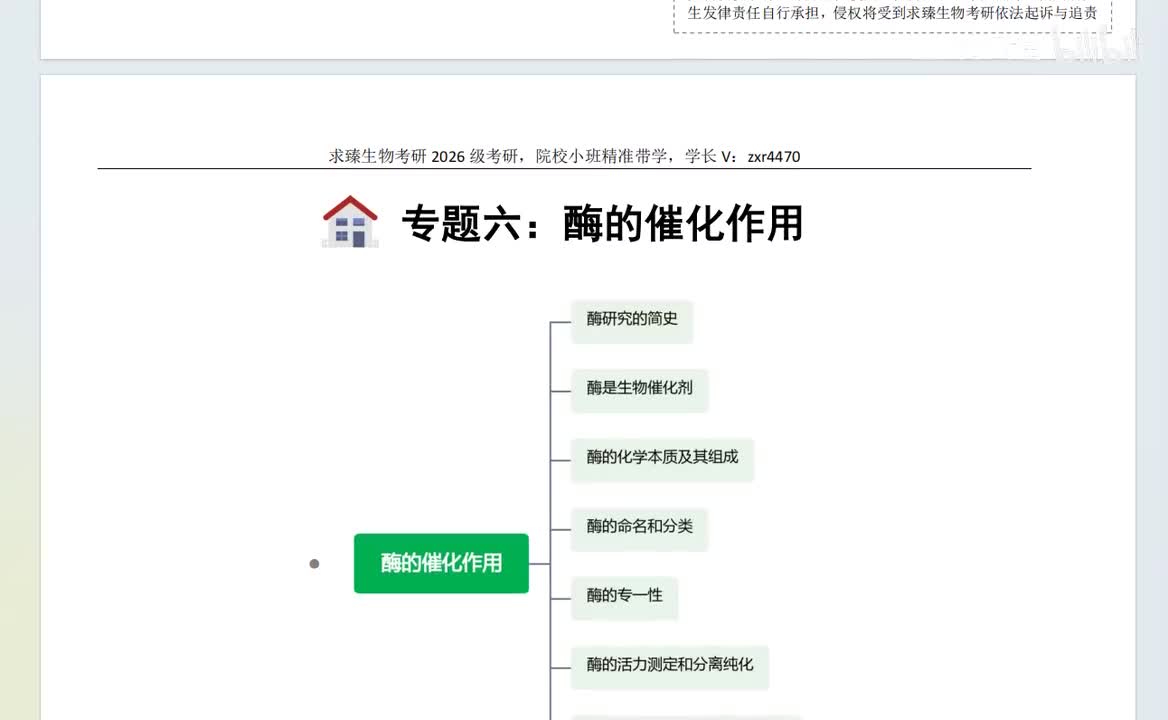
Task: Click the 酶的命名和分类 node
Action: tap(639, 529)
